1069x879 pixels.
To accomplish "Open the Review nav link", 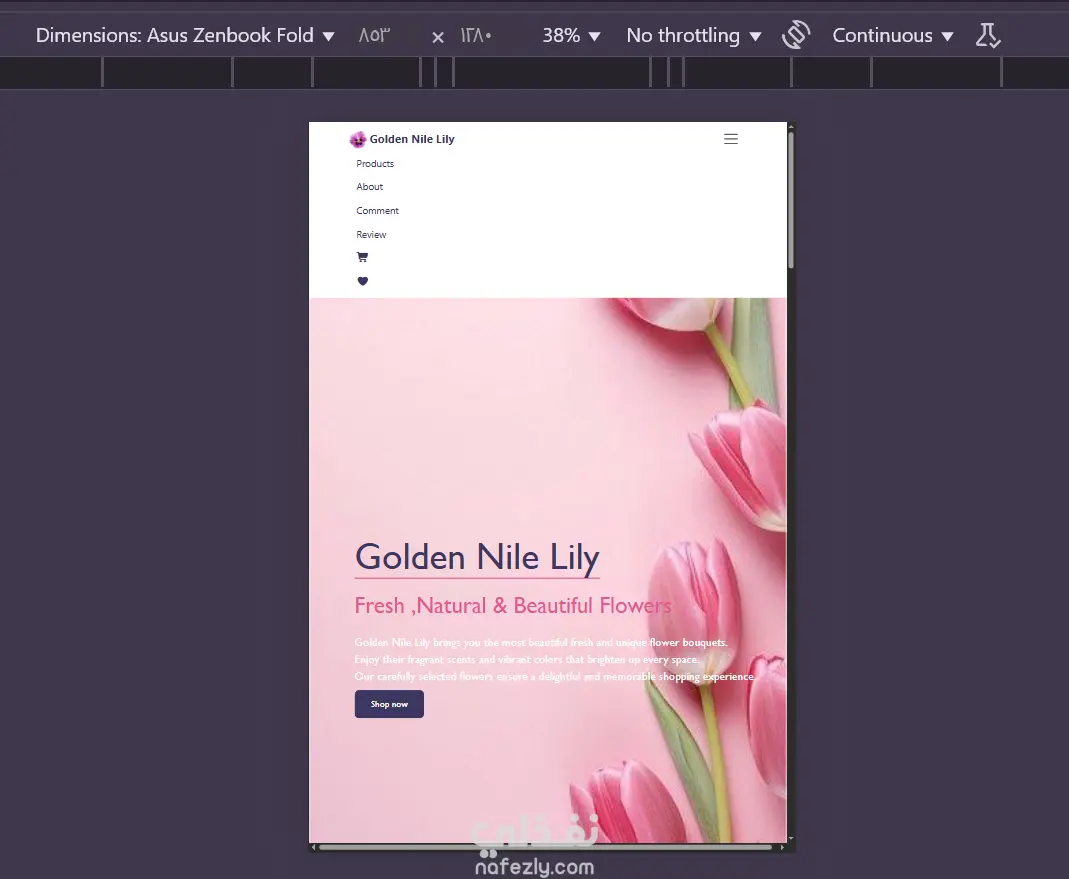I will click(371, 235).
